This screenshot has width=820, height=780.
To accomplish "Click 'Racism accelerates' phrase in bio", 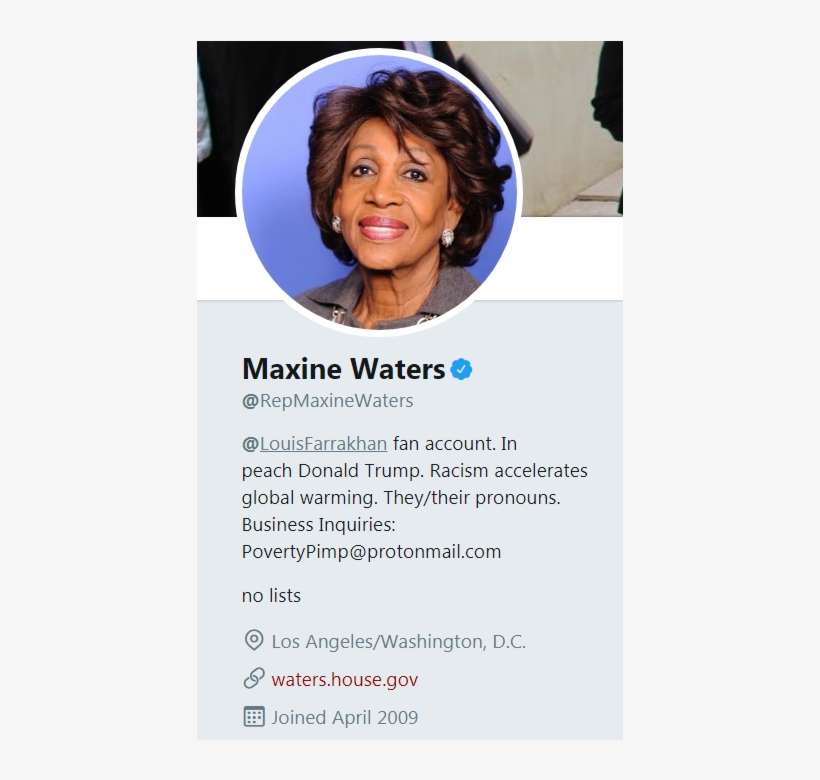I will pos(509,471).
